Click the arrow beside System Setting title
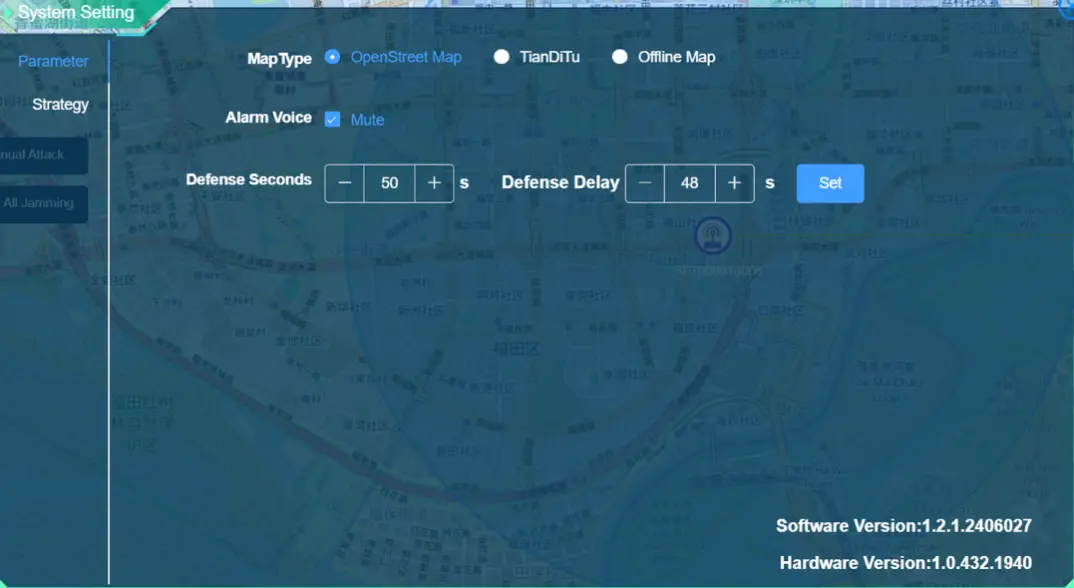 8,14
